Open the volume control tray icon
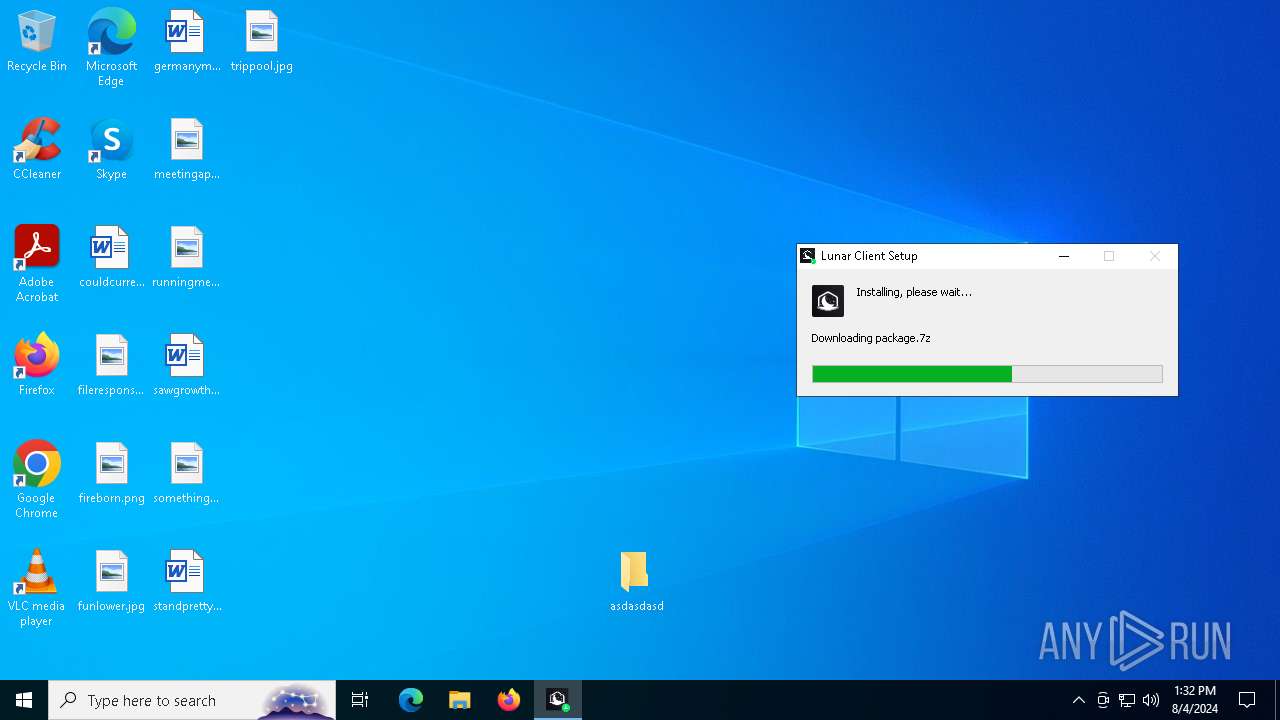 point(1151,700)
